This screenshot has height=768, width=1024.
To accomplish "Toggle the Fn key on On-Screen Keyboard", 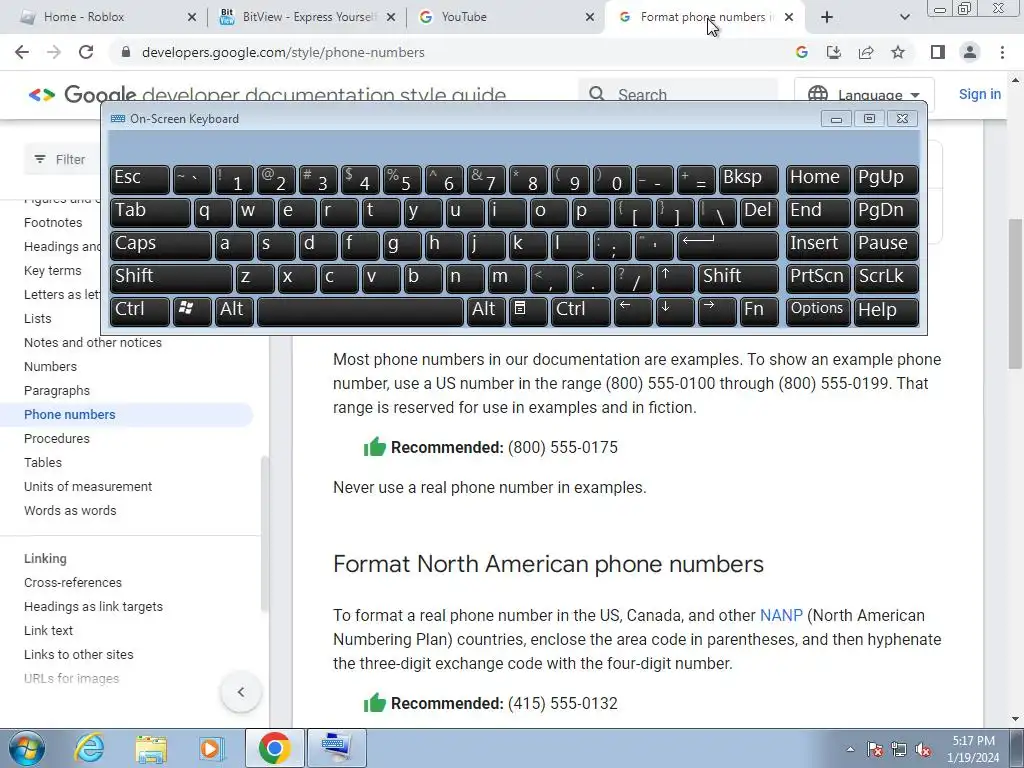I will tap(758, 310).
